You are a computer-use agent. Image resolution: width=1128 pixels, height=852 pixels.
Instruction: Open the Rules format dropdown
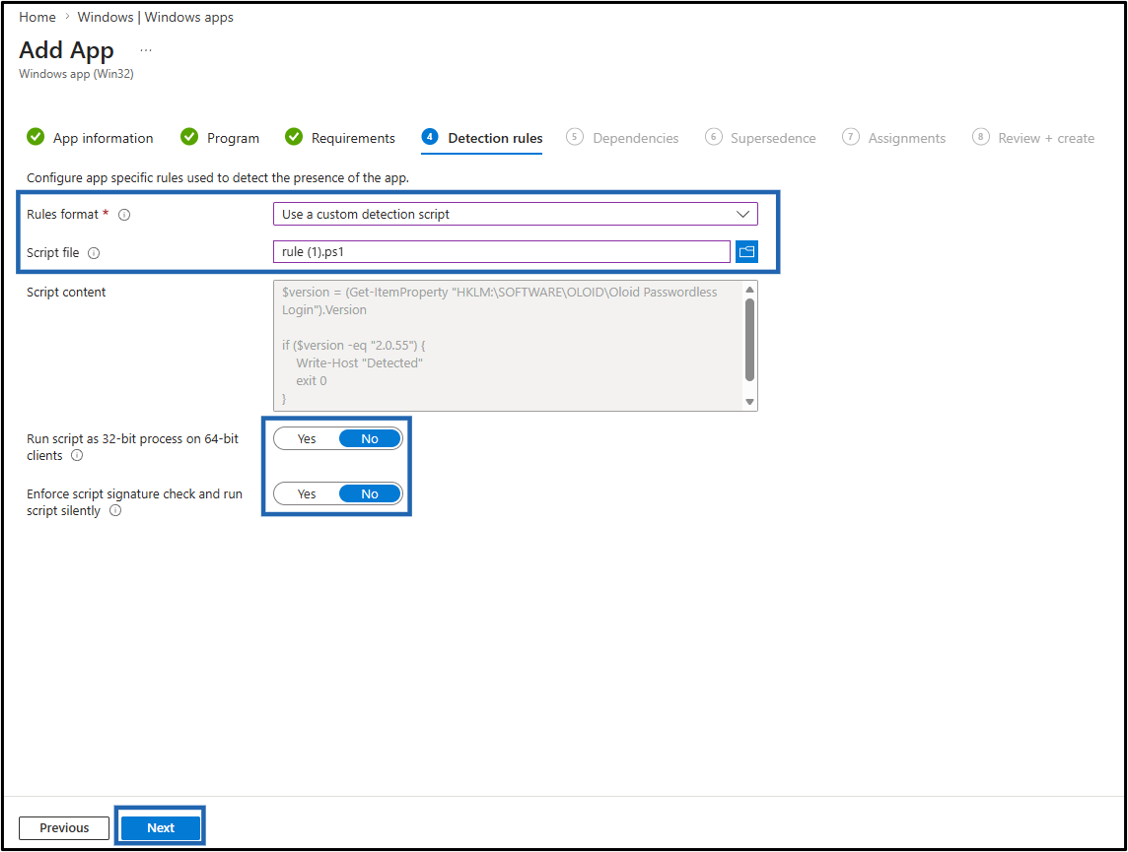pyautogui.click(x=515, y=214)
